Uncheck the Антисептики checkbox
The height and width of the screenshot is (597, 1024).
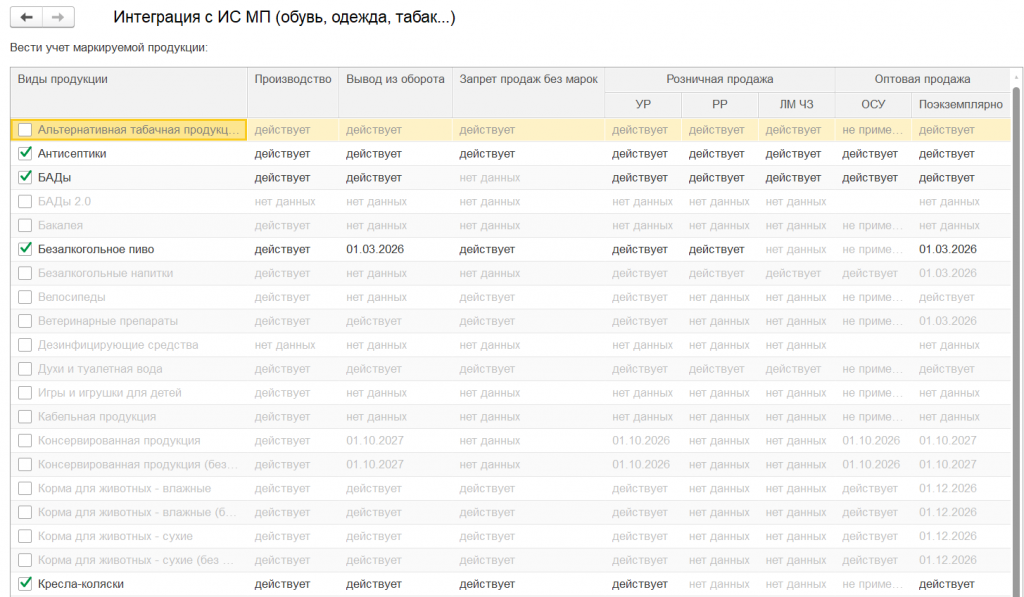(25, 153)
